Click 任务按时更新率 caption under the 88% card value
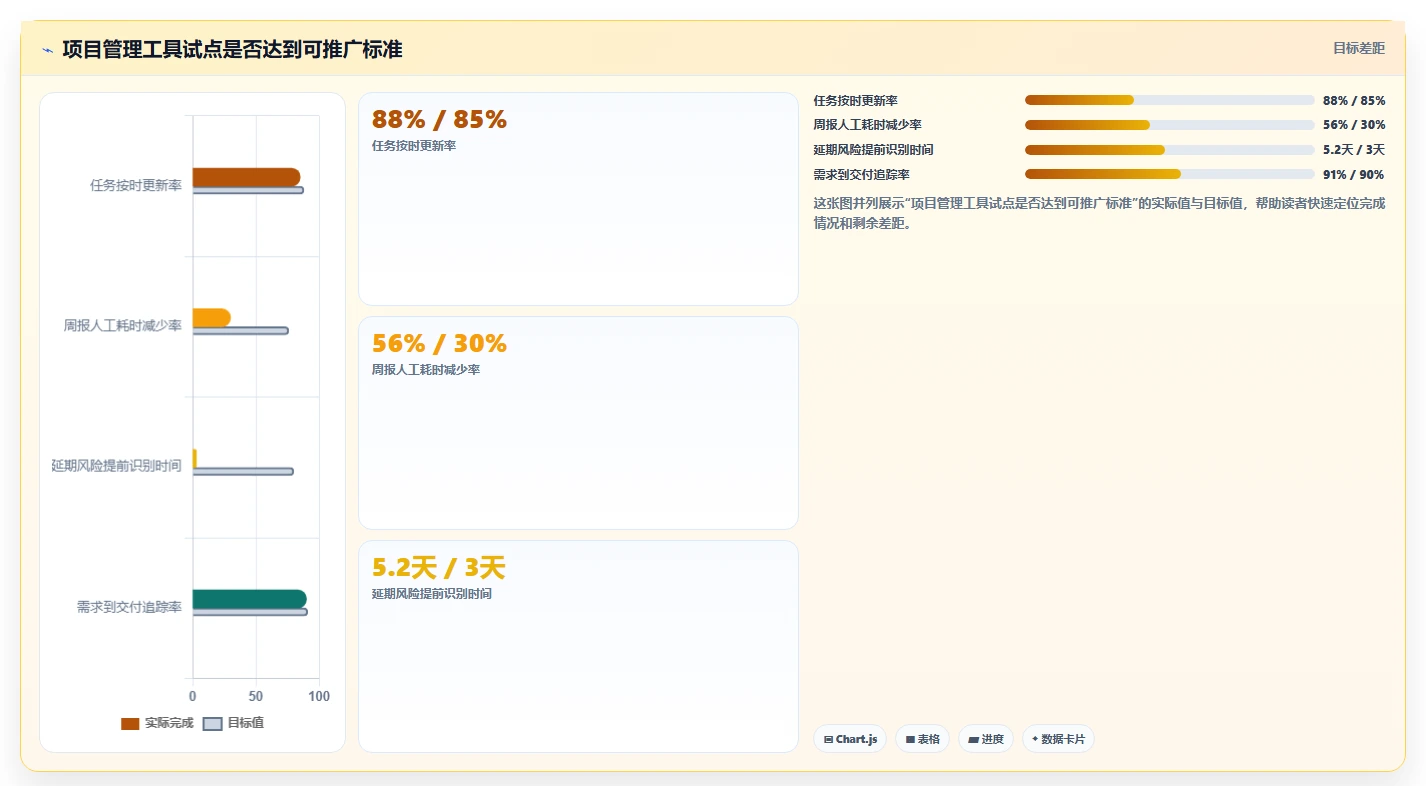The height and width of the screenshot is (786, 1426). pyautogui.click(x=413, y=146)
